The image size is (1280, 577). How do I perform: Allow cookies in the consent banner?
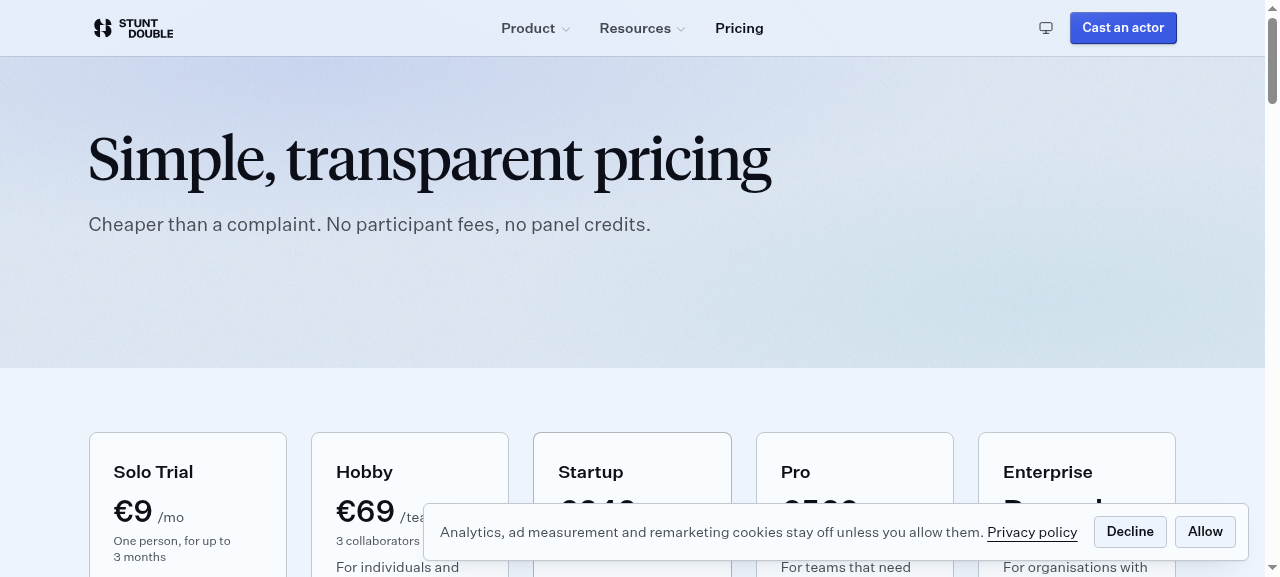[1205, 532]
